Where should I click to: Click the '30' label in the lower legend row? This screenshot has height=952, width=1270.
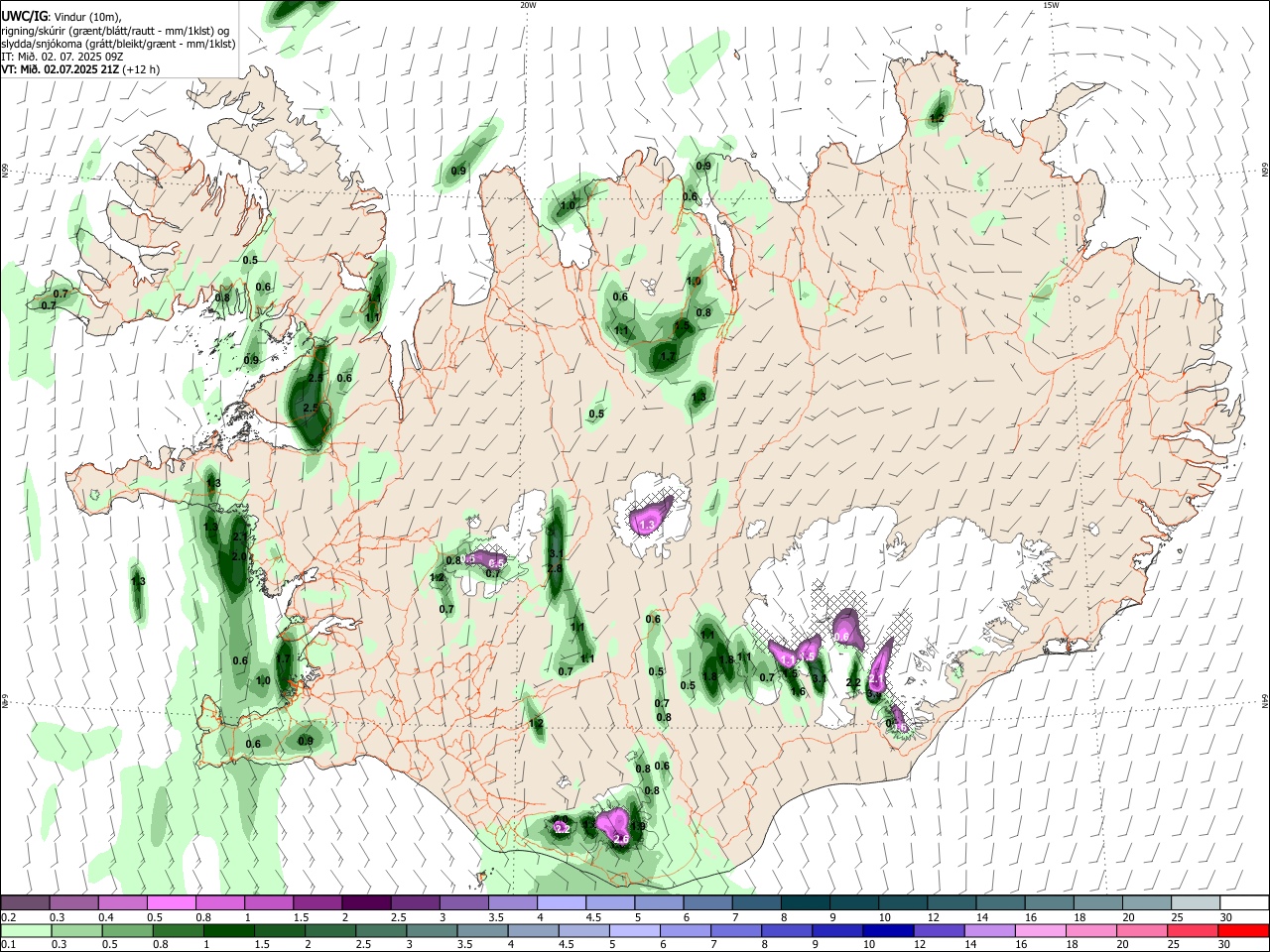(x=1226, y=944)
